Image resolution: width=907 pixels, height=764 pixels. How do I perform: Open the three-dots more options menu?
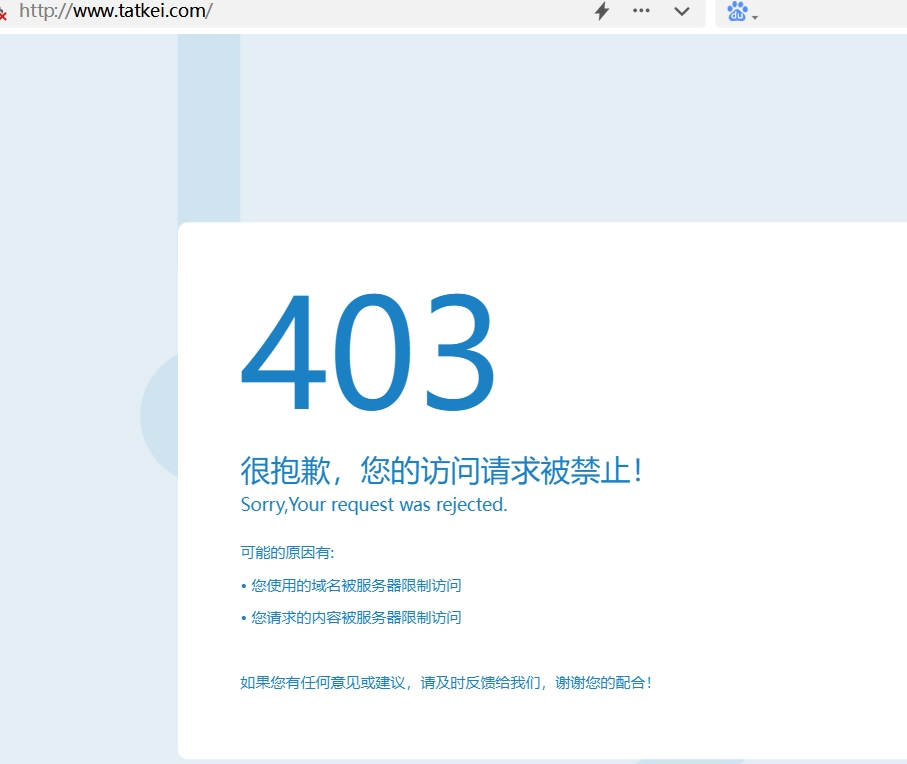coord(641,10)
